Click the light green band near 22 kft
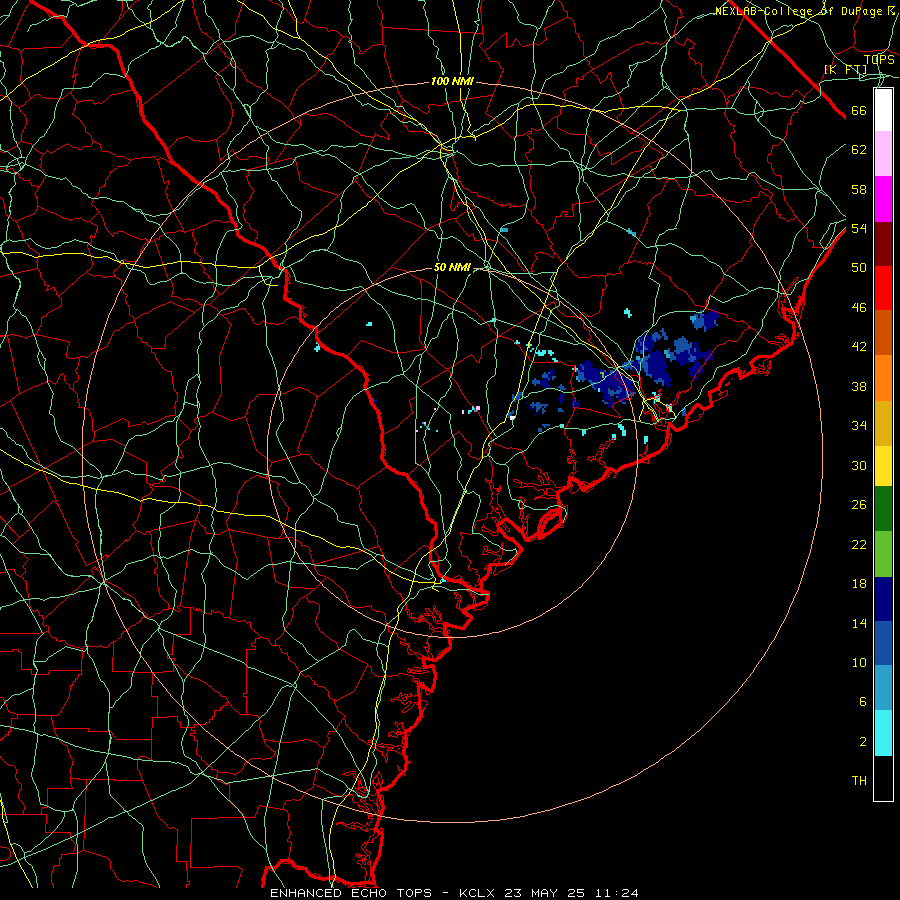The width and height of the screenshot is (900, 900). pyautogui.click(x=883, y=554)
